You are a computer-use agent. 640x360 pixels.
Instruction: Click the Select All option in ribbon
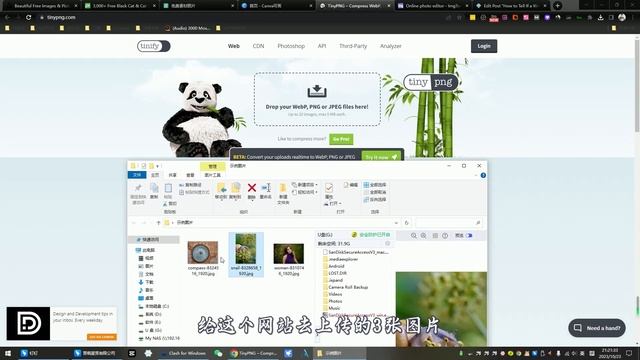(375, 185)
